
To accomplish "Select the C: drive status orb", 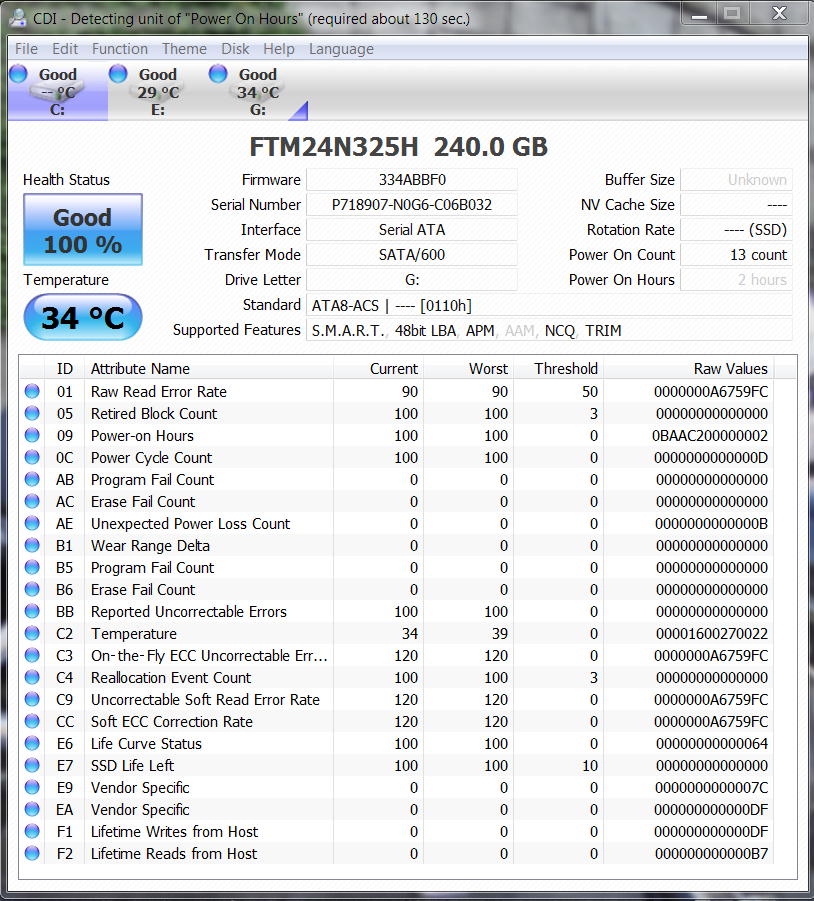I will coord(18,73).
